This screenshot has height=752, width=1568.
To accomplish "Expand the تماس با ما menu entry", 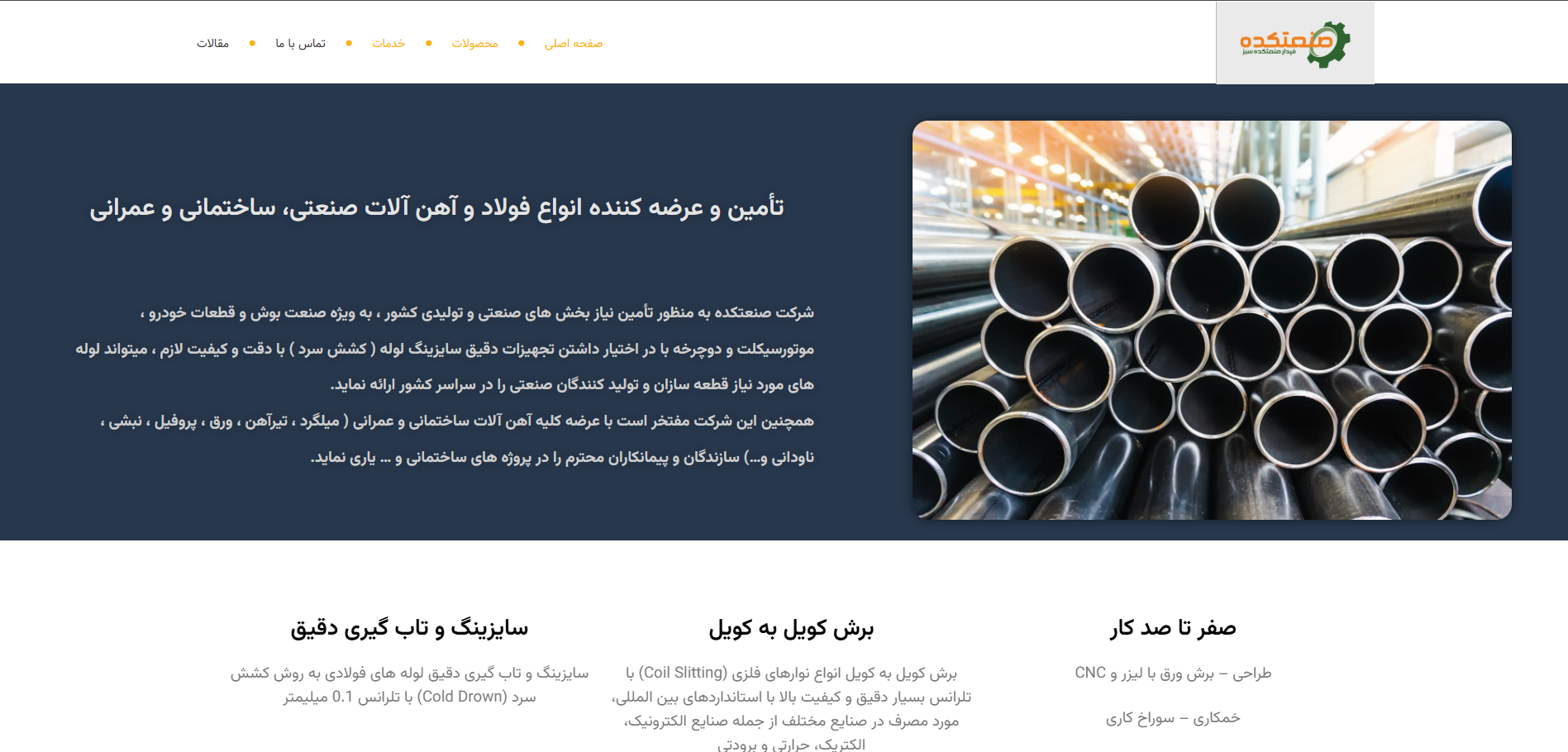I will click(x=298, y=42).
